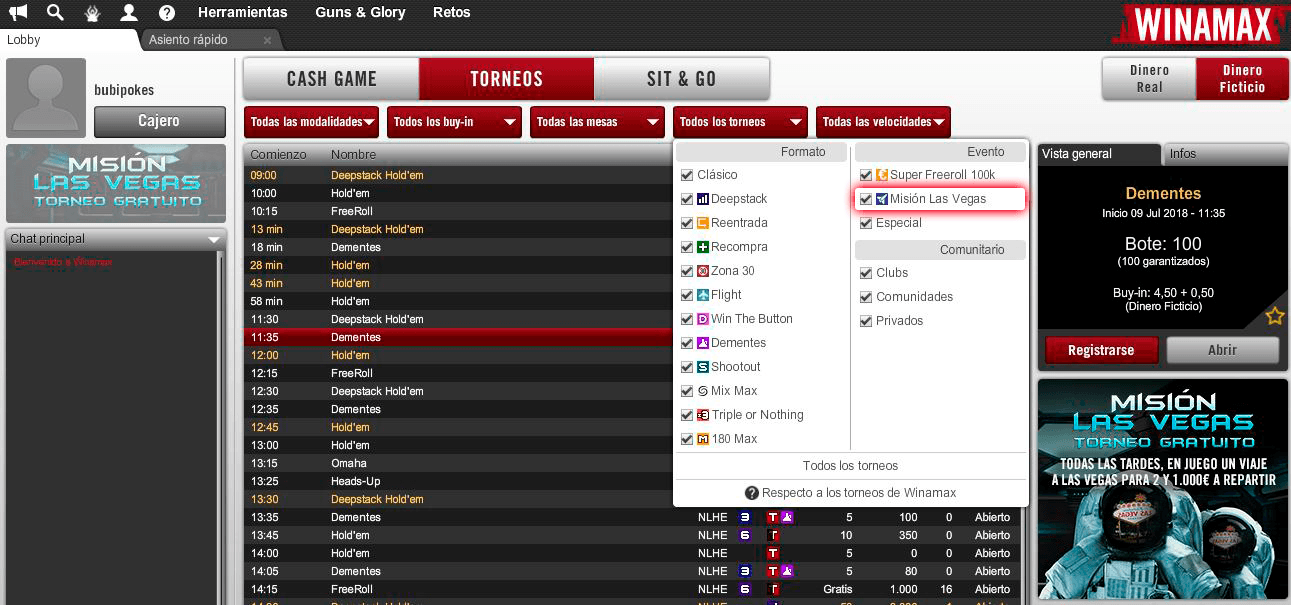Image resolution: width=1291 pixels, height=605 pixels.
Task: Uncheck the Clásico format checkbox
Action: 687,175
